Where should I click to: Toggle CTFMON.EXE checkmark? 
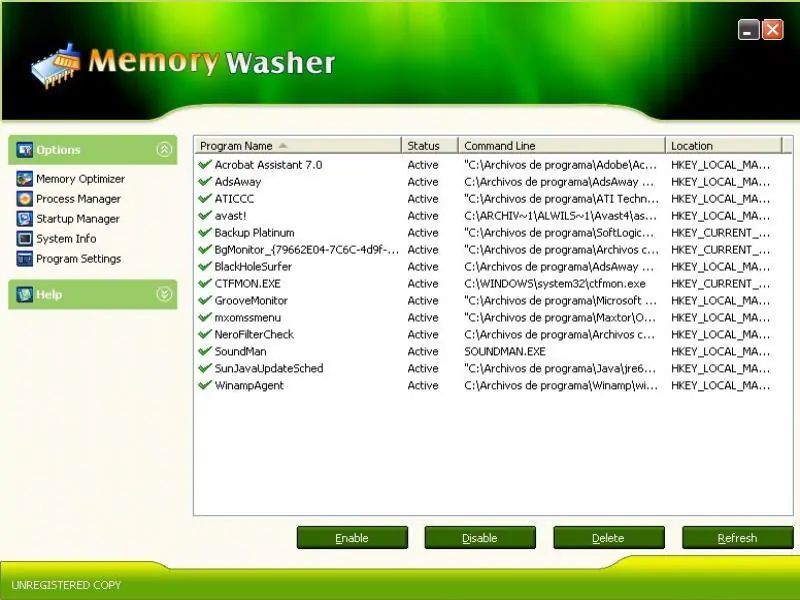pyautogui.click(x=205, y=283)
